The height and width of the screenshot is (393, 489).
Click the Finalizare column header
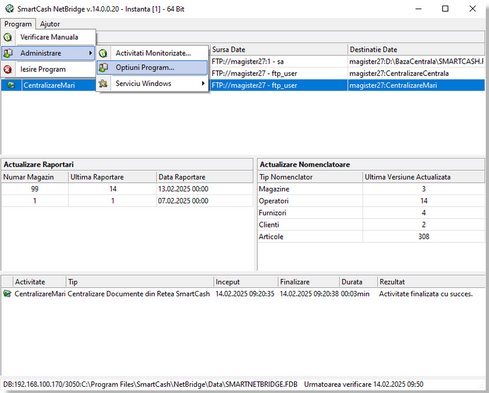(x=309, y=282)
